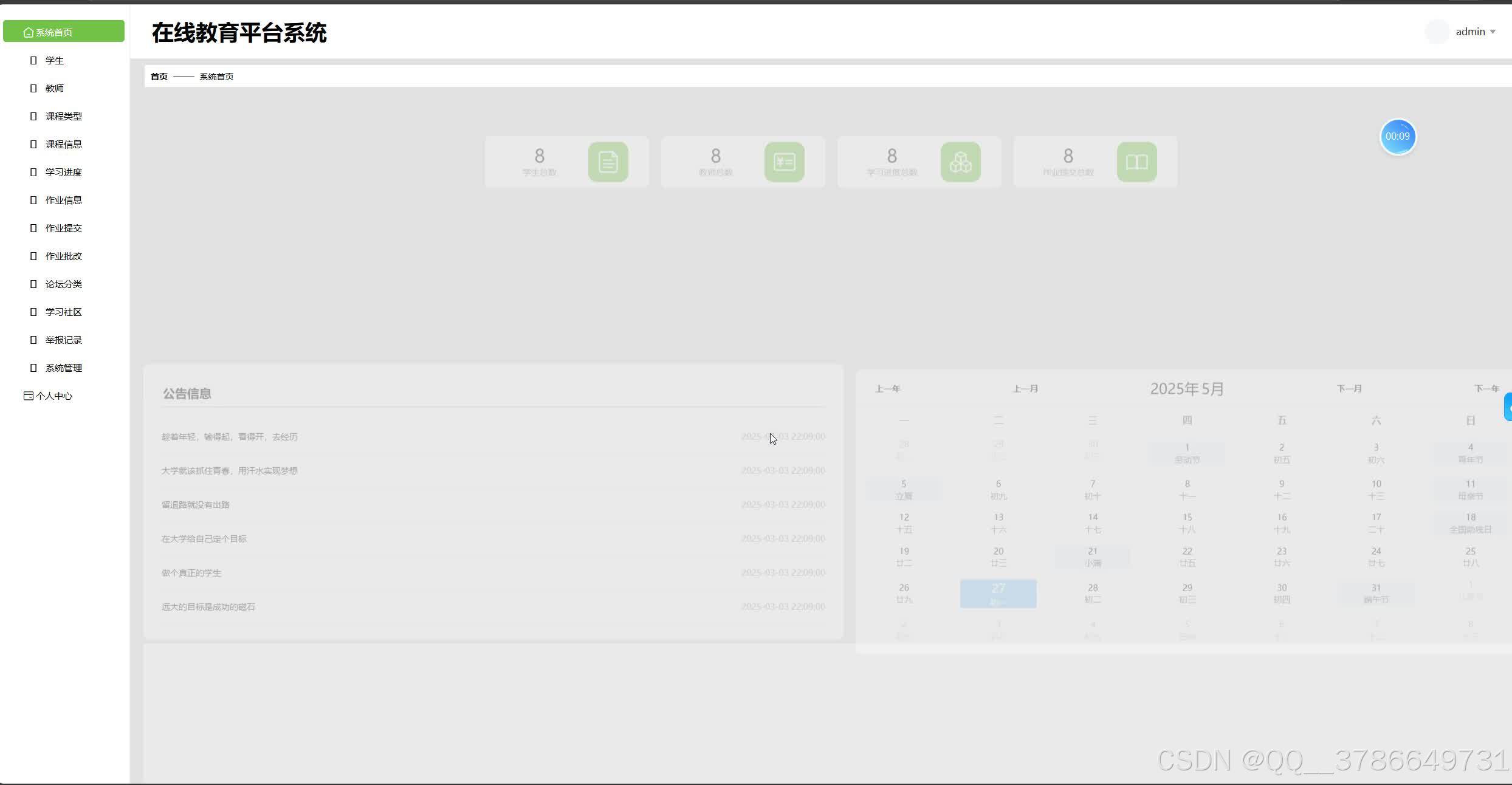Open the 作业批改 menu item
This screenshot has height=785, width=1512.
pos(63,256)
